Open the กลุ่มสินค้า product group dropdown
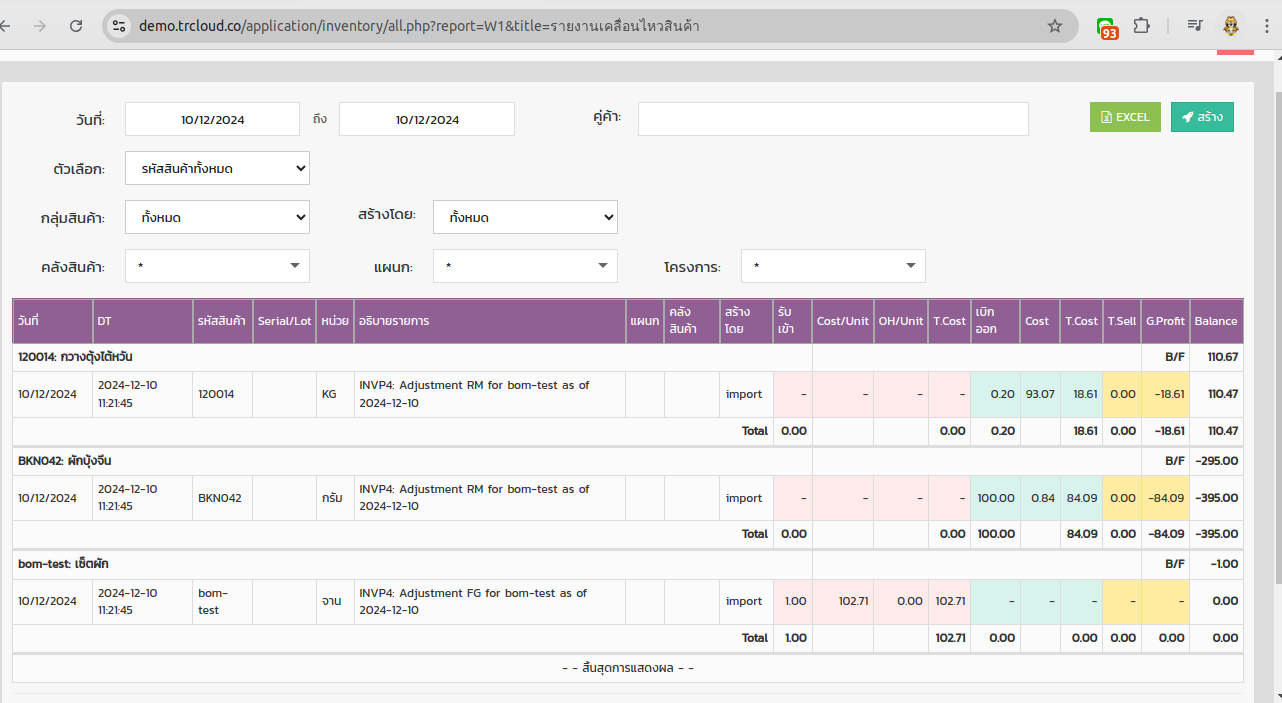The width and height of the screenshot is (1282, 703). coord(217,217)
